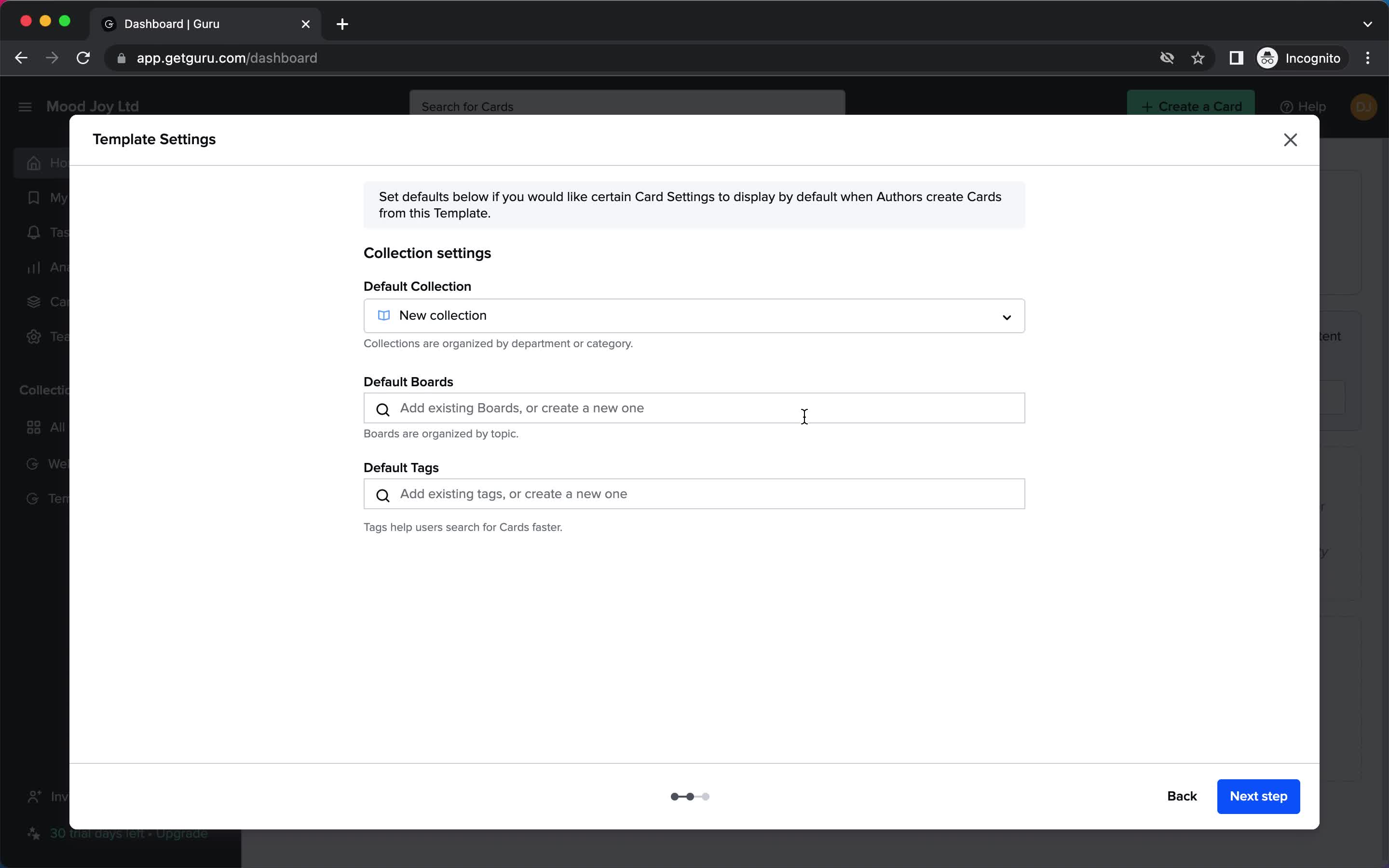Focus the Default Boards search field
1389x868 pixels.
click(x=694, y=408)
